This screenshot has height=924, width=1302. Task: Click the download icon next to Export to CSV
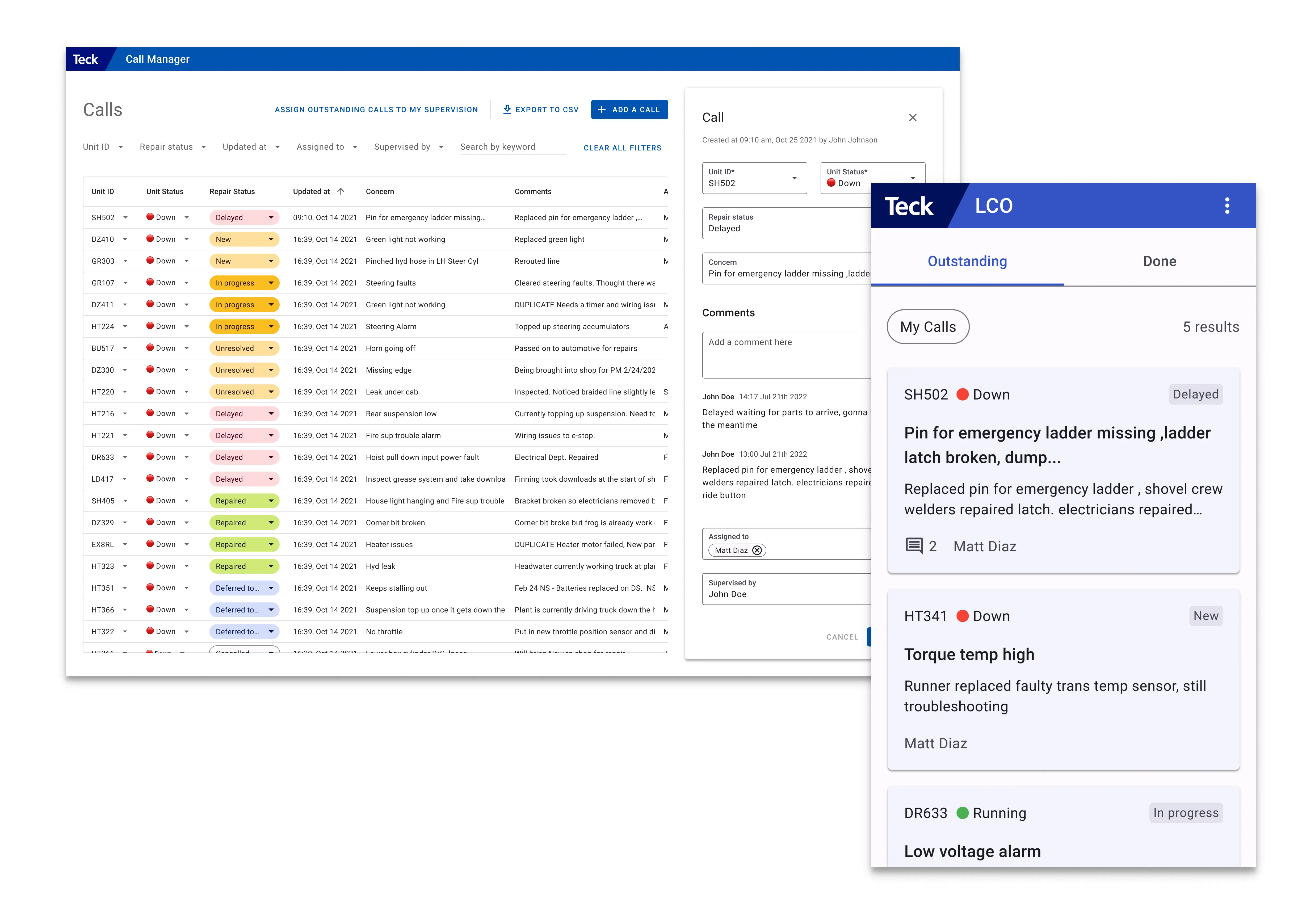tap(507, 109)
